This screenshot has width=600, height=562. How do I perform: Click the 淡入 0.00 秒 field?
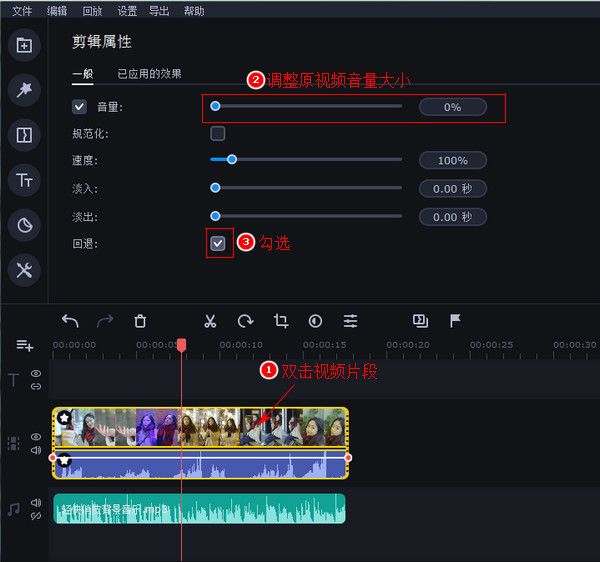click(x=453, y=189)
